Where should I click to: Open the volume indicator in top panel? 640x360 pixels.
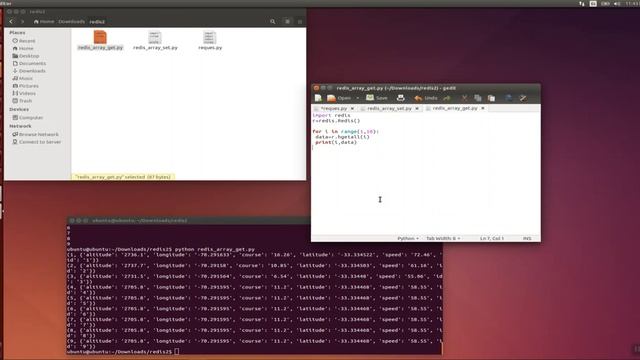617,3
